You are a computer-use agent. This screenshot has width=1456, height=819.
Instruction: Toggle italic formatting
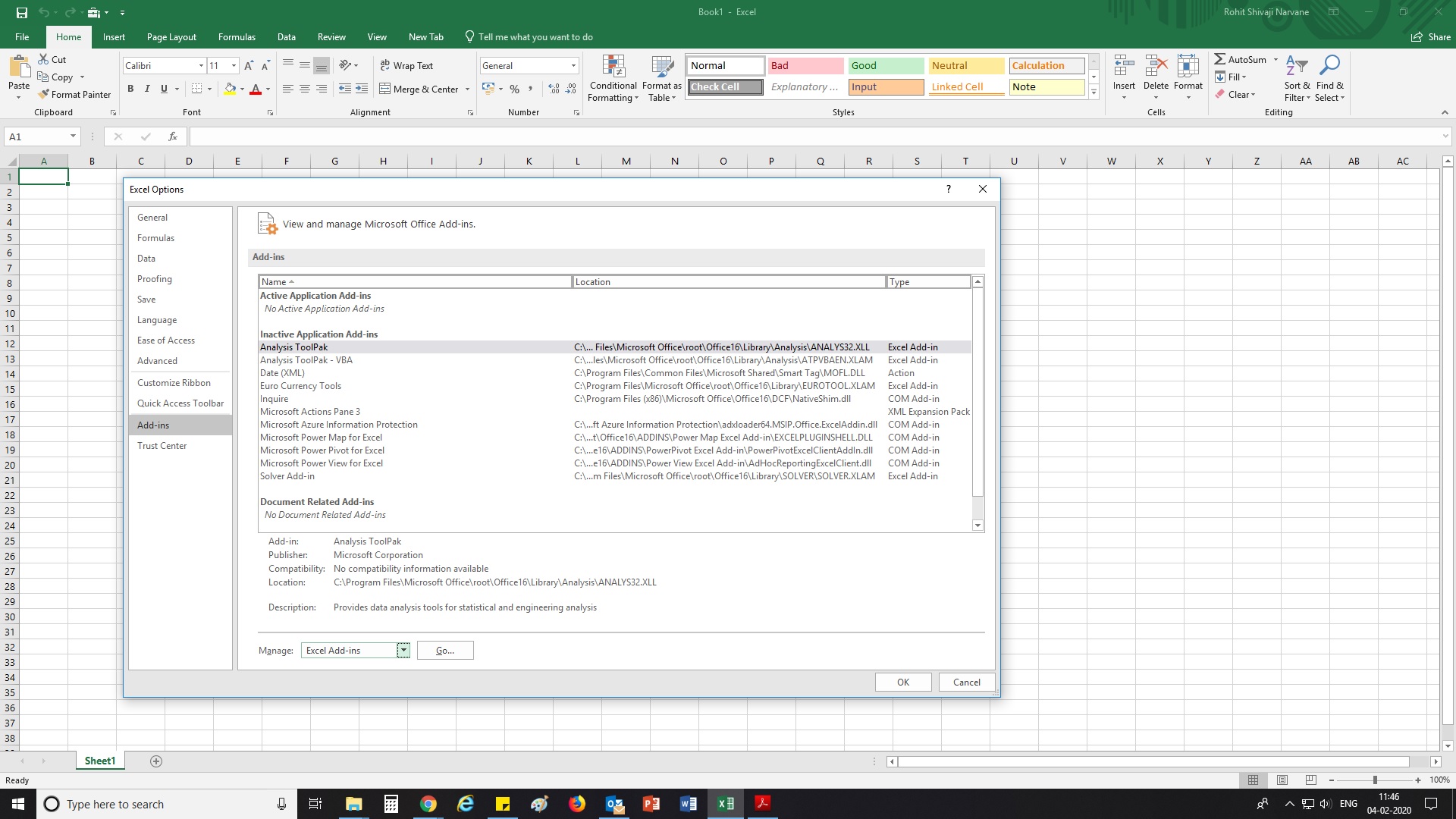tap(147, 89)
